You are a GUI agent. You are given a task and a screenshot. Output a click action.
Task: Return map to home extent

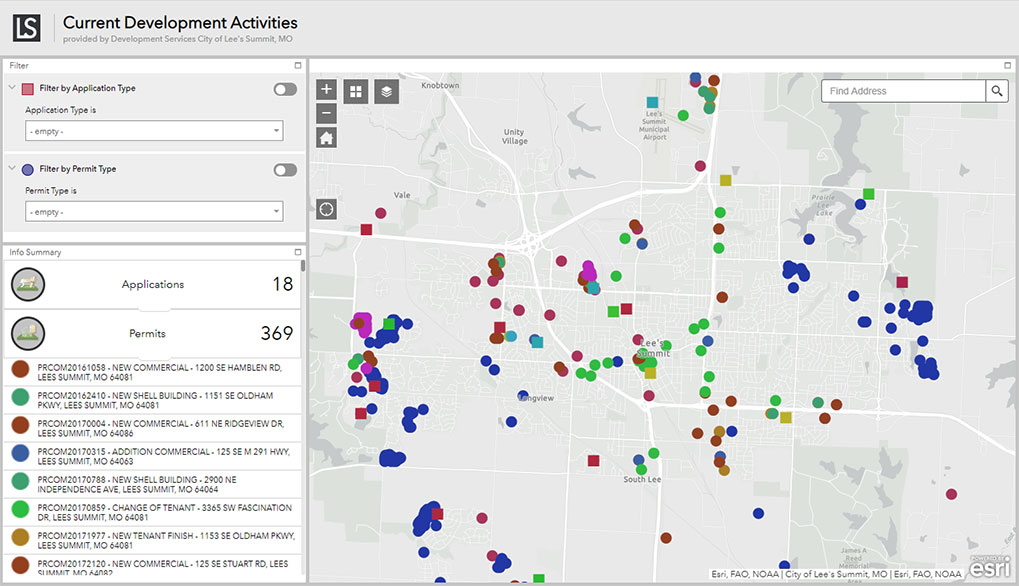[x=326, y=138]
